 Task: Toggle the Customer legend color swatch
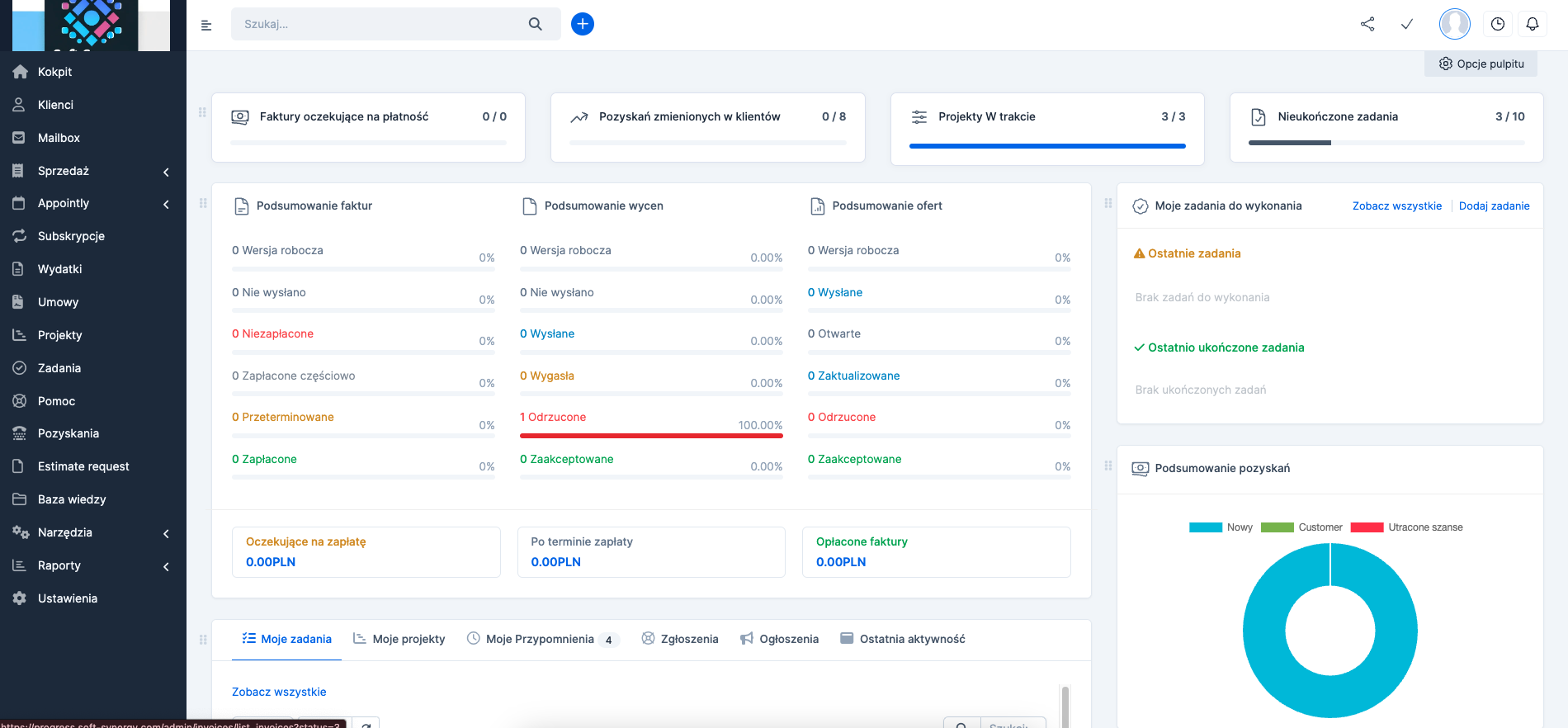click(x=1278, y=527)
